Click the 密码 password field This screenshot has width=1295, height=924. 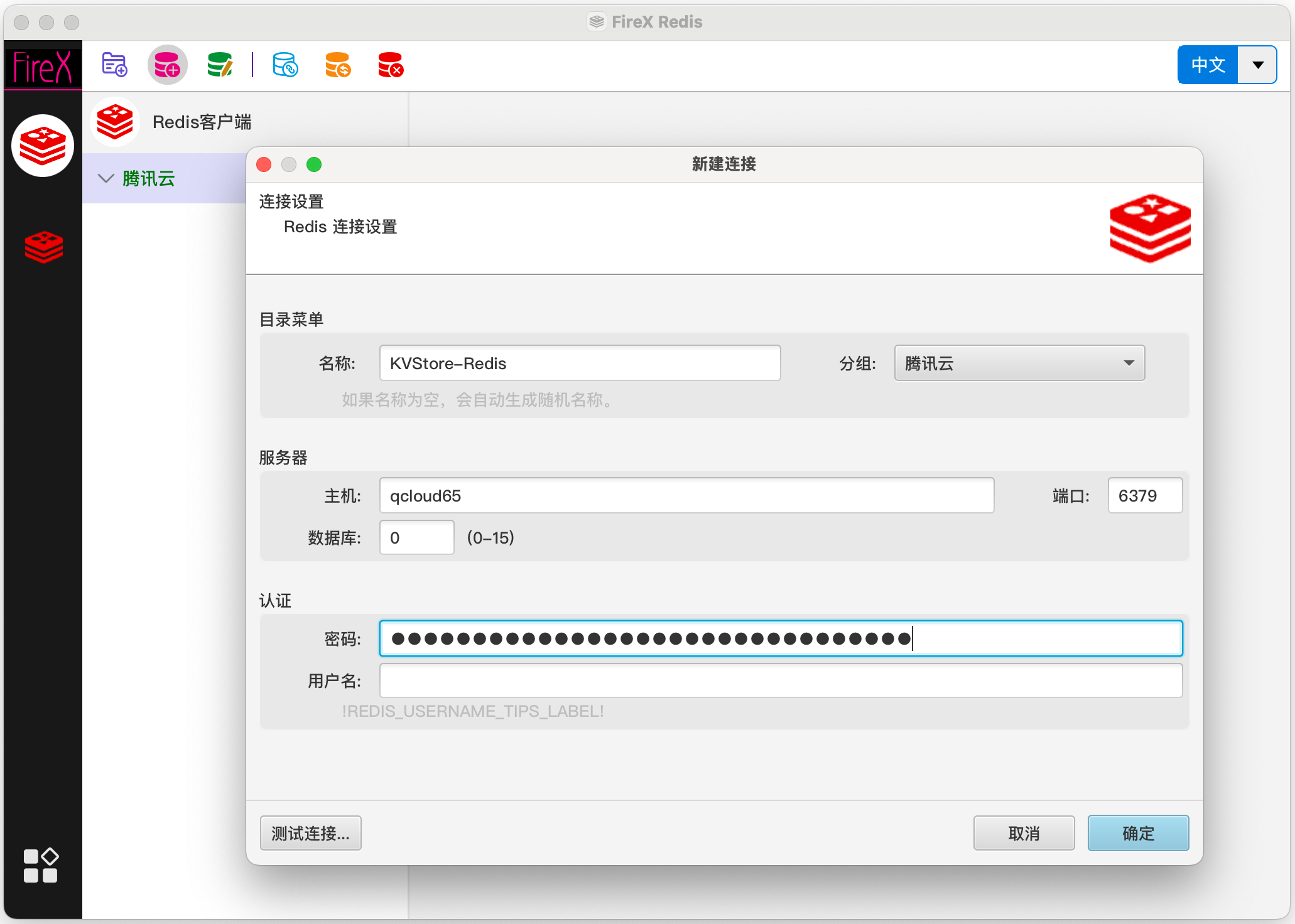pos(781,638)
